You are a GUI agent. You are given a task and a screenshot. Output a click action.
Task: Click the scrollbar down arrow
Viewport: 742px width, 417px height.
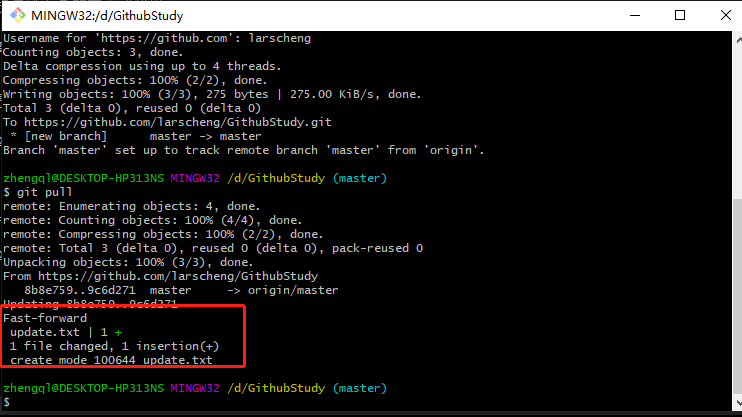[x=738, y=403]
